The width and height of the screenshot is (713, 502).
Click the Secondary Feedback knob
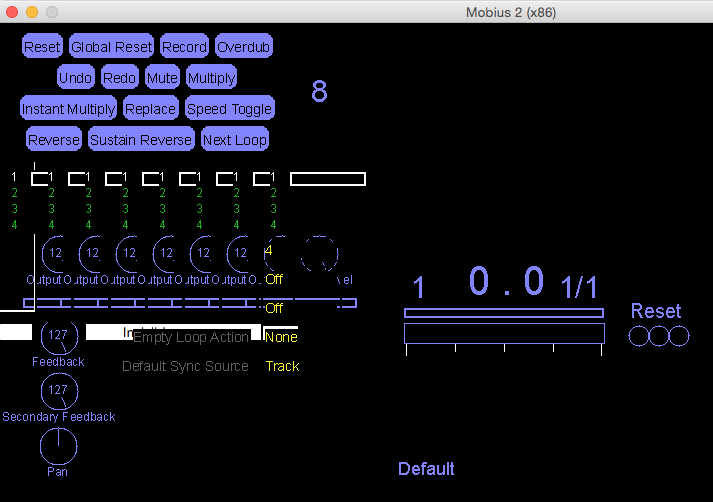[59, 392]
